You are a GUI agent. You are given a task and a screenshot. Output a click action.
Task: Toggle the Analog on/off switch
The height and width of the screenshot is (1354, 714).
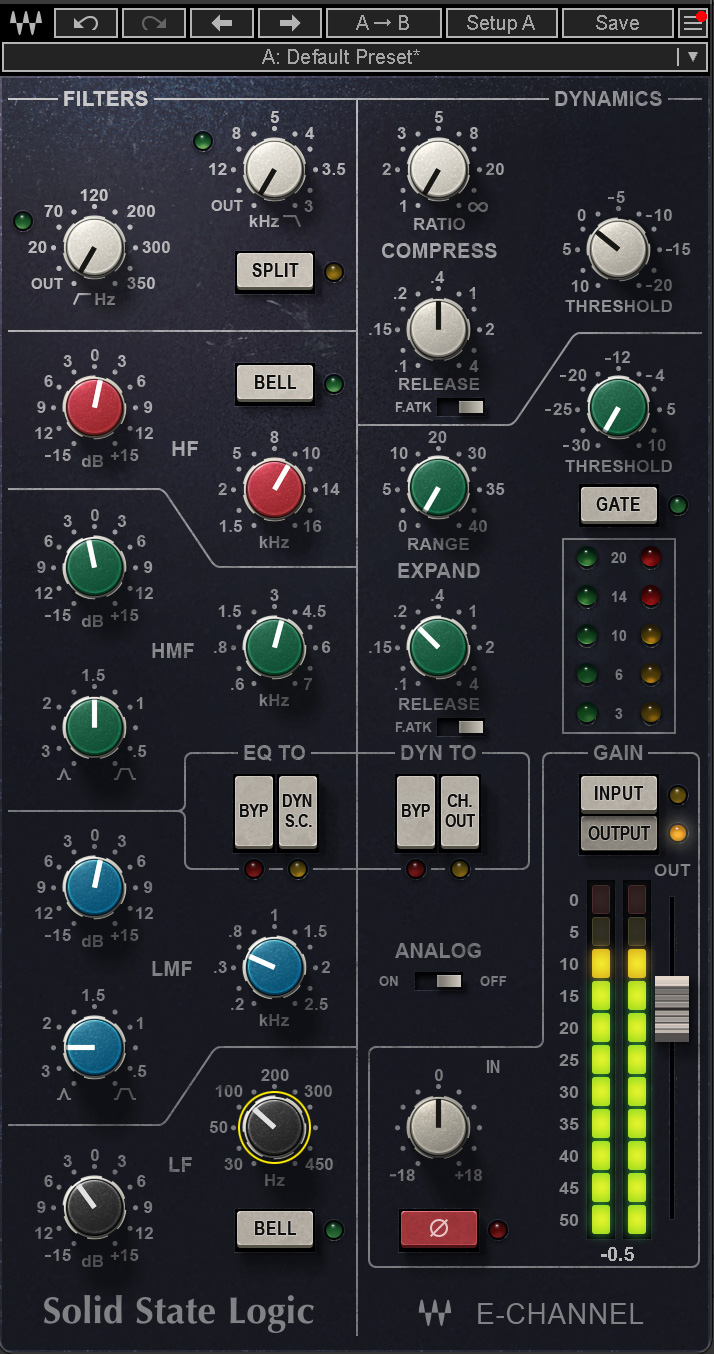click(438, 981)
